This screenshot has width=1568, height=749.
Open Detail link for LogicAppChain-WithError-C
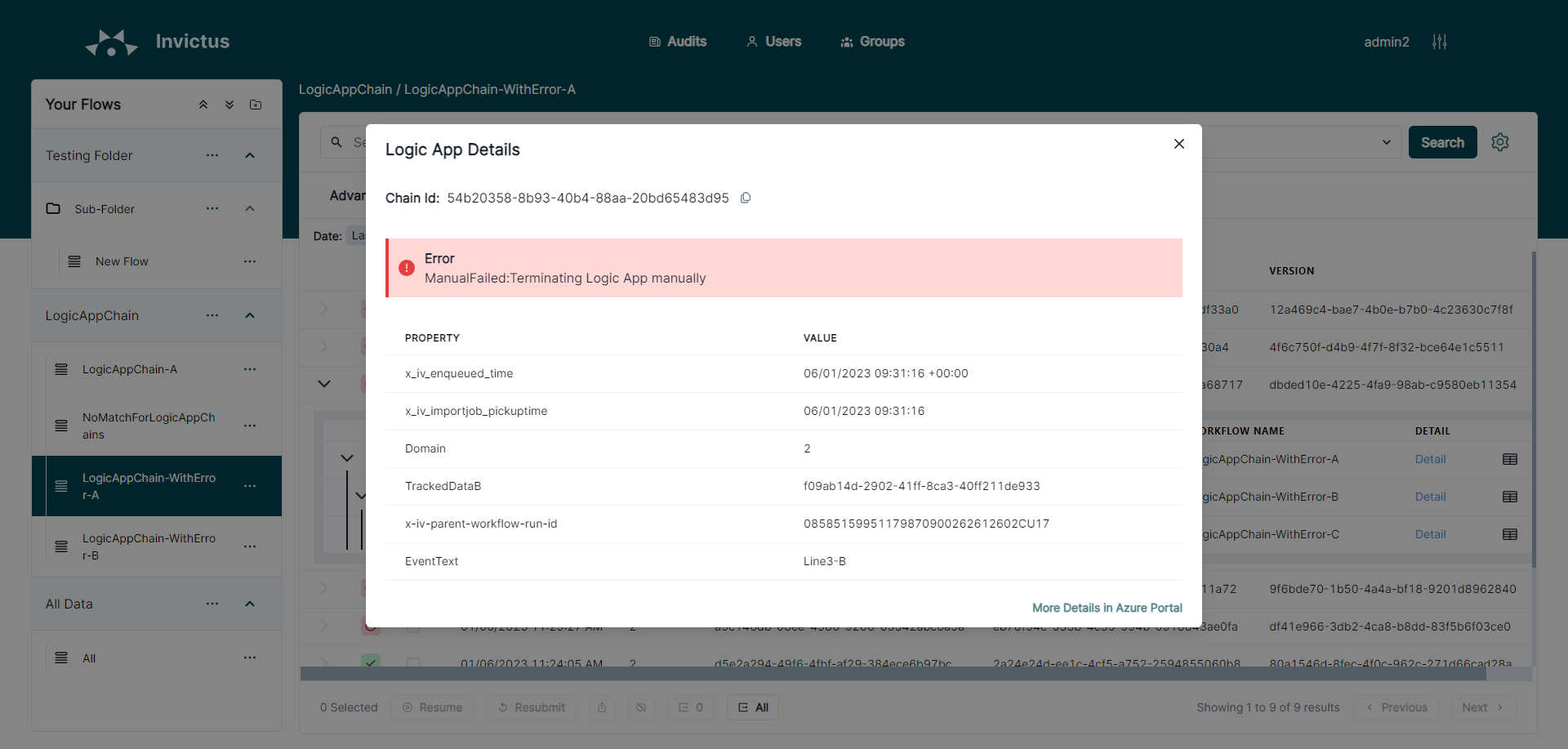coord(1430,534)
